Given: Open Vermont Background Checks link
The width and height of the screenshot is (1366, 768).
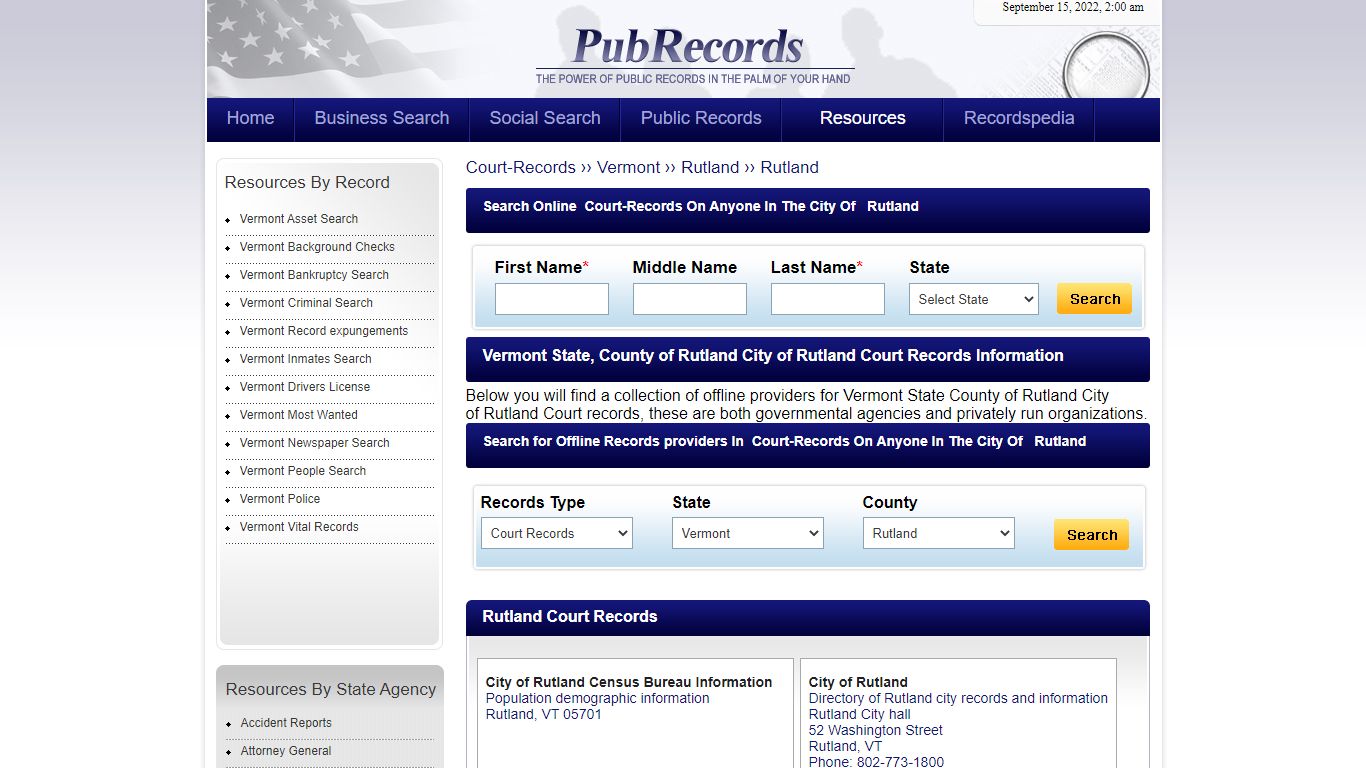Looking at the screenshot, I should point(317,247).
